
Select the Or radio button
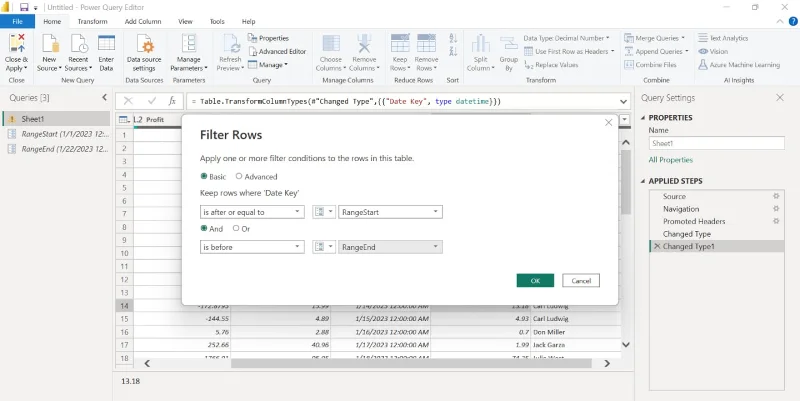coord(236,229)
